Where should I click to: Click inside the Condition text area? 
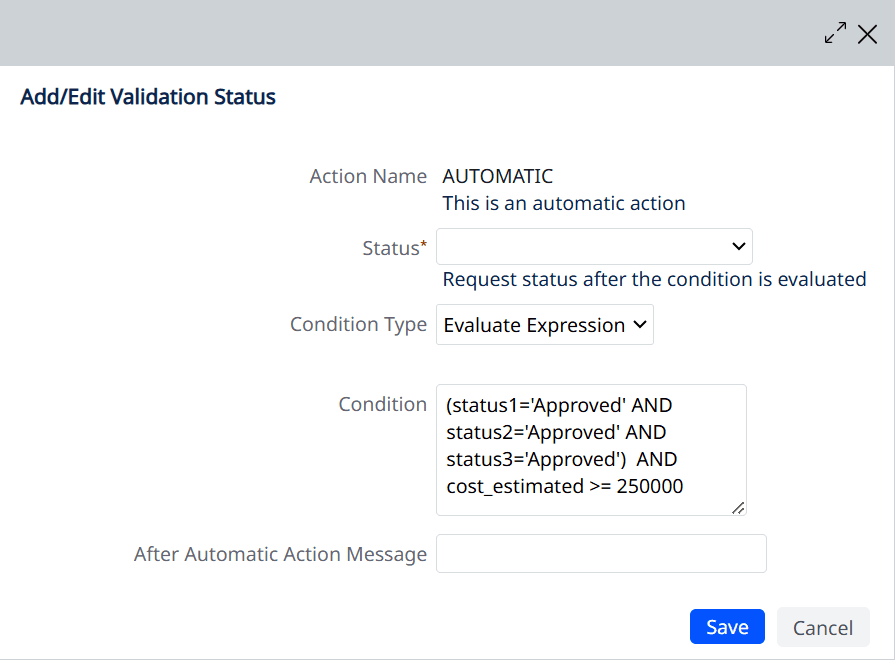click(591, 450)
